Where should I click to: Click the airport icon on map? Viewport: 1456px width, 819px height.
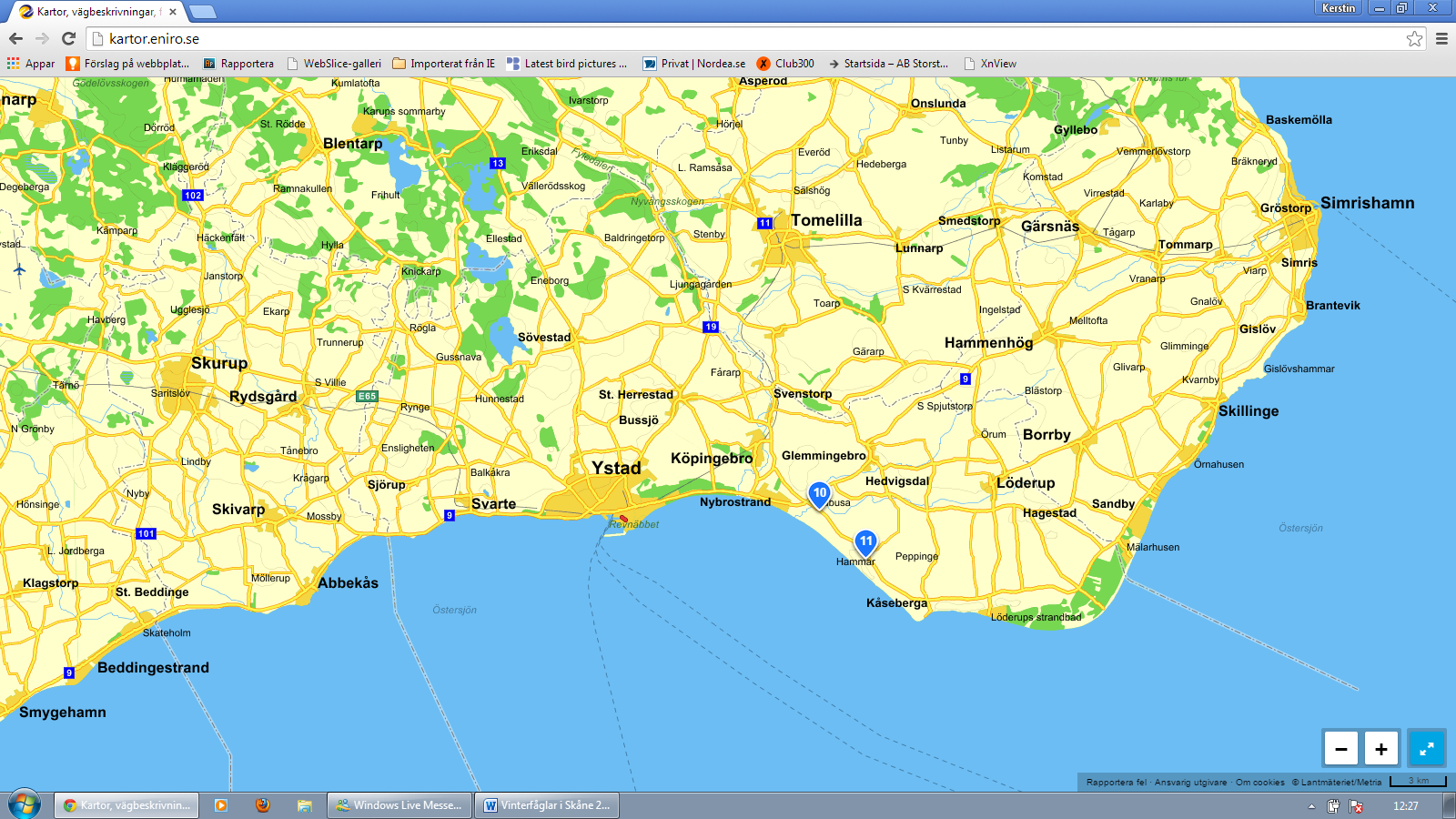(x=19, y=270)
